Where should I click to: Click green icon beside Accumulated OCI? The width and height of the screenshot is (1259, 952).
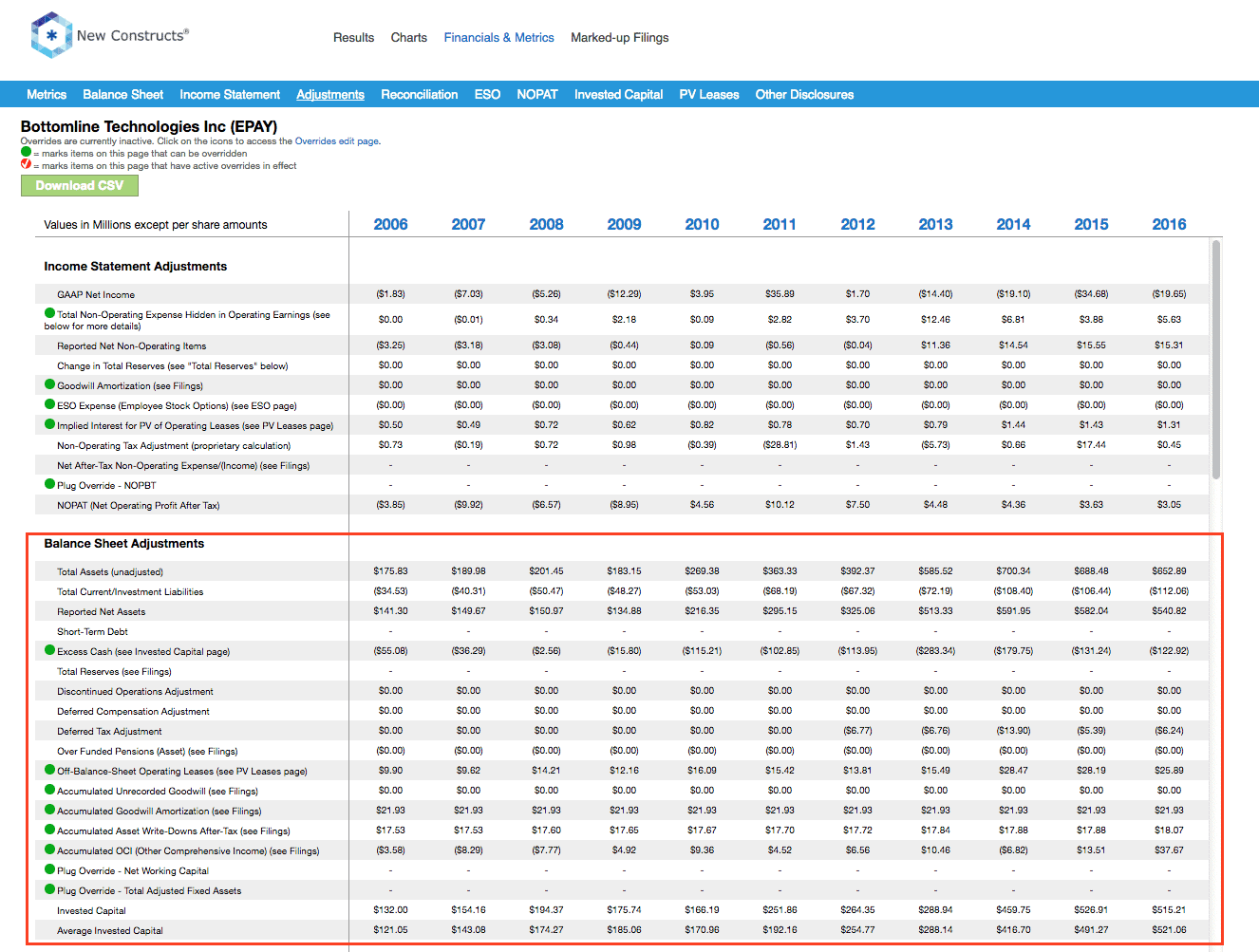pos(49,849)
